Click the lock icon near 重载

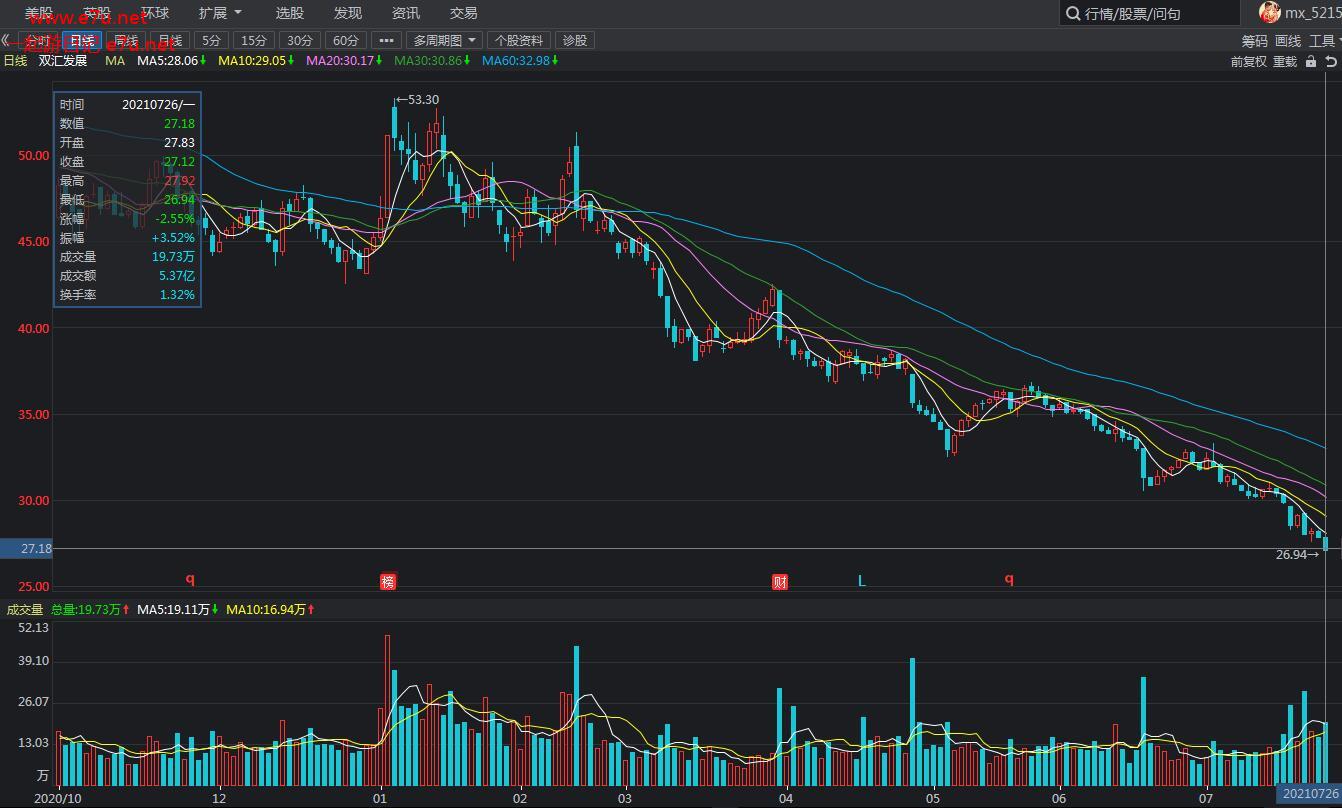tap(1311, 62)
